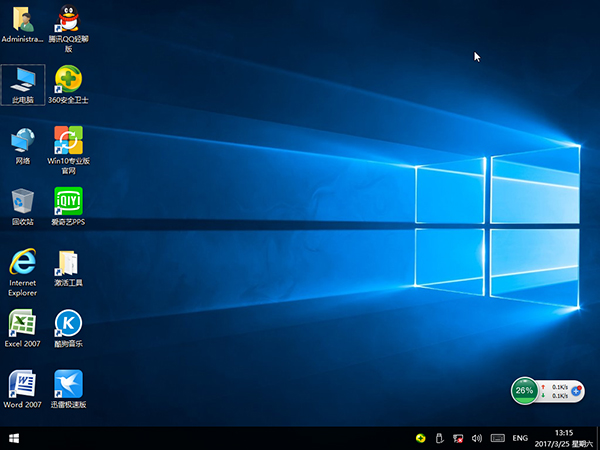The height and width of the screenshot is (450, 600).
Task: Launch the iQIYI PPS shortcut
Action: pos(68,200)
